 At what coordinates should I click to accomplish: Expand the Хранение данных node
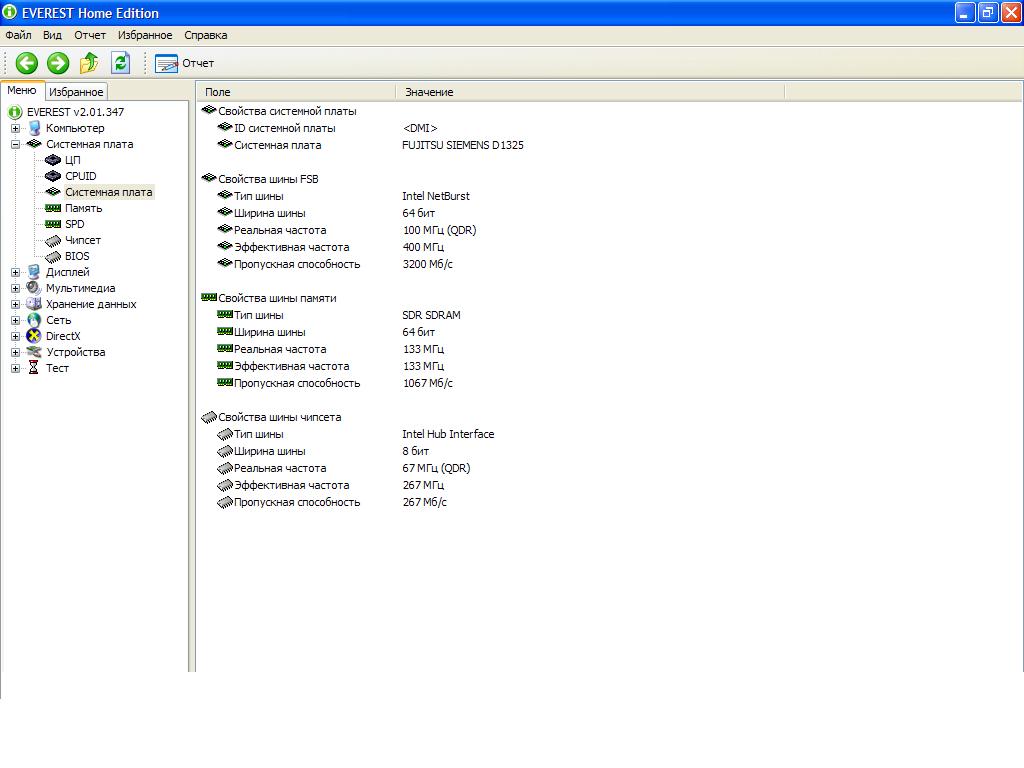pyautogui.click(x=15, y=304)
